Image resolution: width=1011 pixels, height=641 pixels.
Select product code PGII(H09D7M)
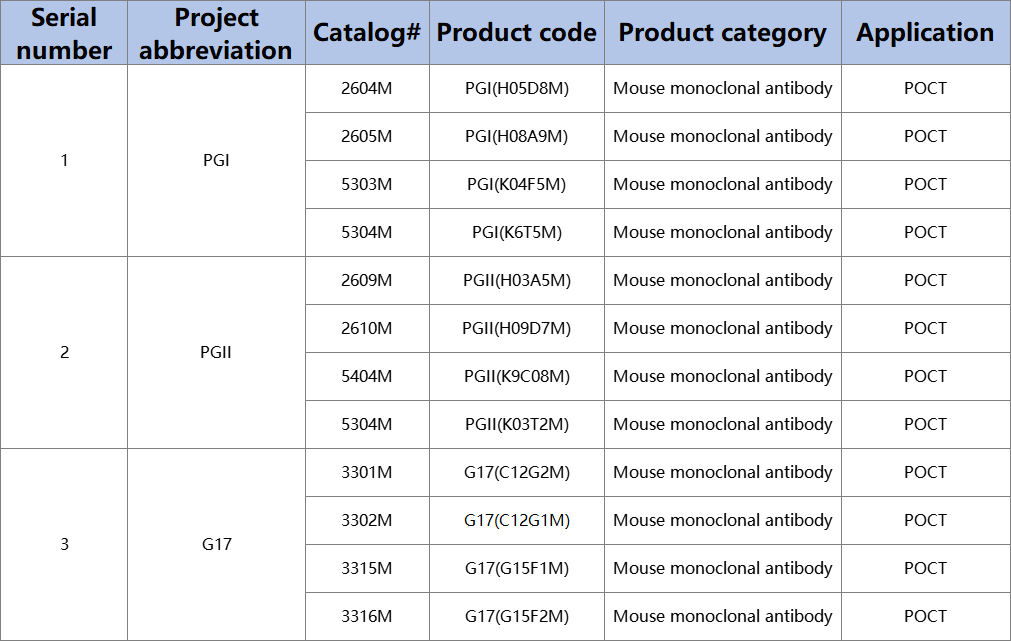(x=516, y=328)
